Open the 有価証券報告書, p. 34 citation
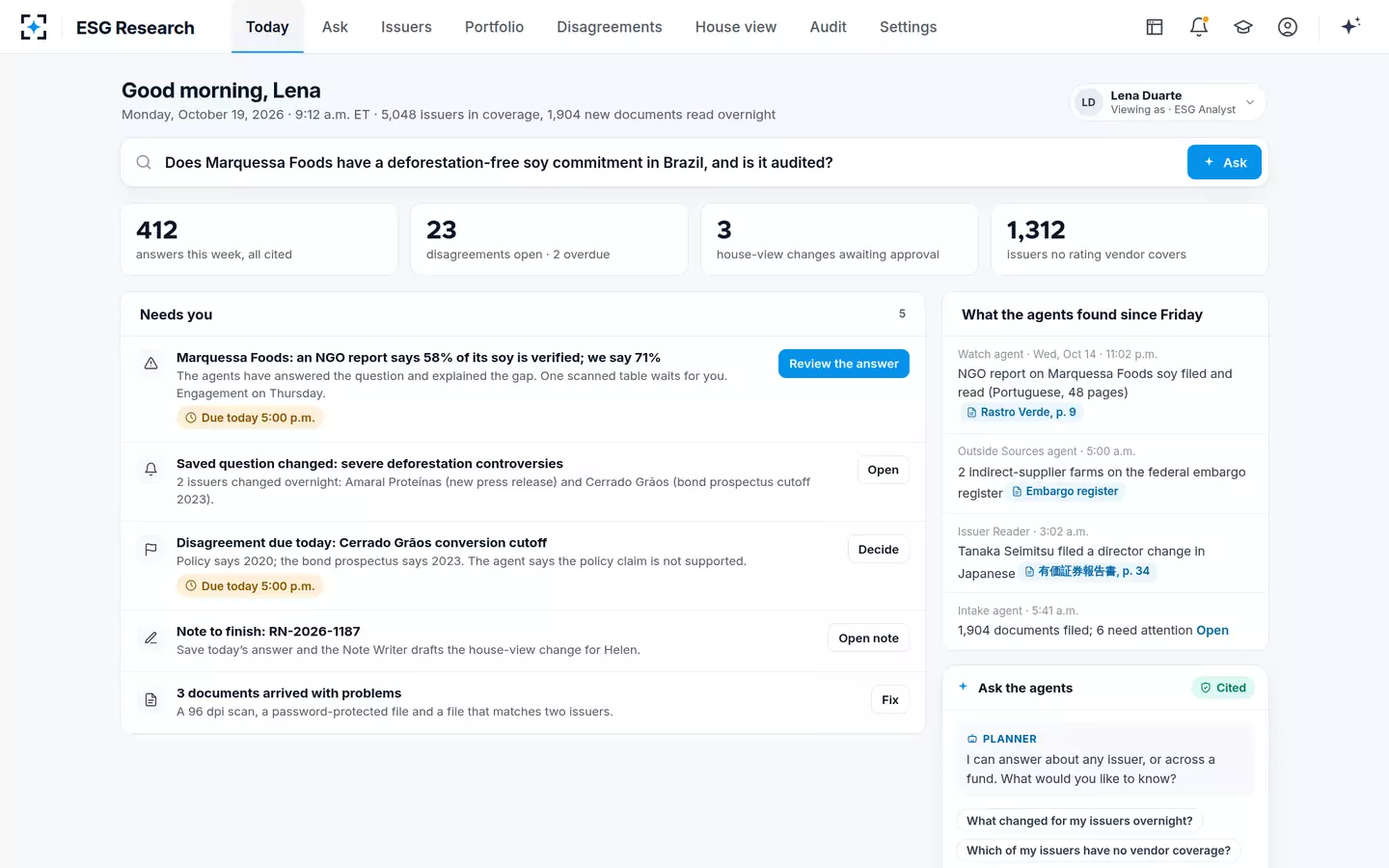 [1087, 571]
